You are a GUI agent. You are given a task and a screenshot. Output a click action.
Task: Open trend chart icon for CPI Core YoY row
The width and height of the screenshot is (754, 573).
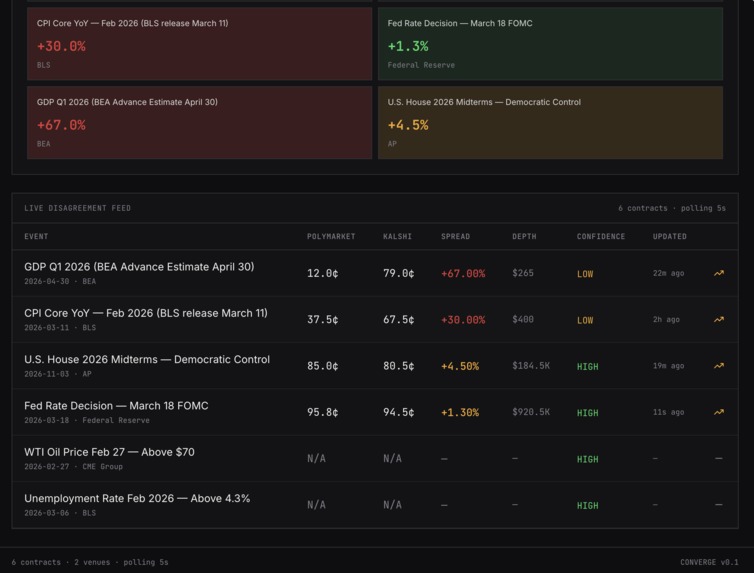[718, 319]
